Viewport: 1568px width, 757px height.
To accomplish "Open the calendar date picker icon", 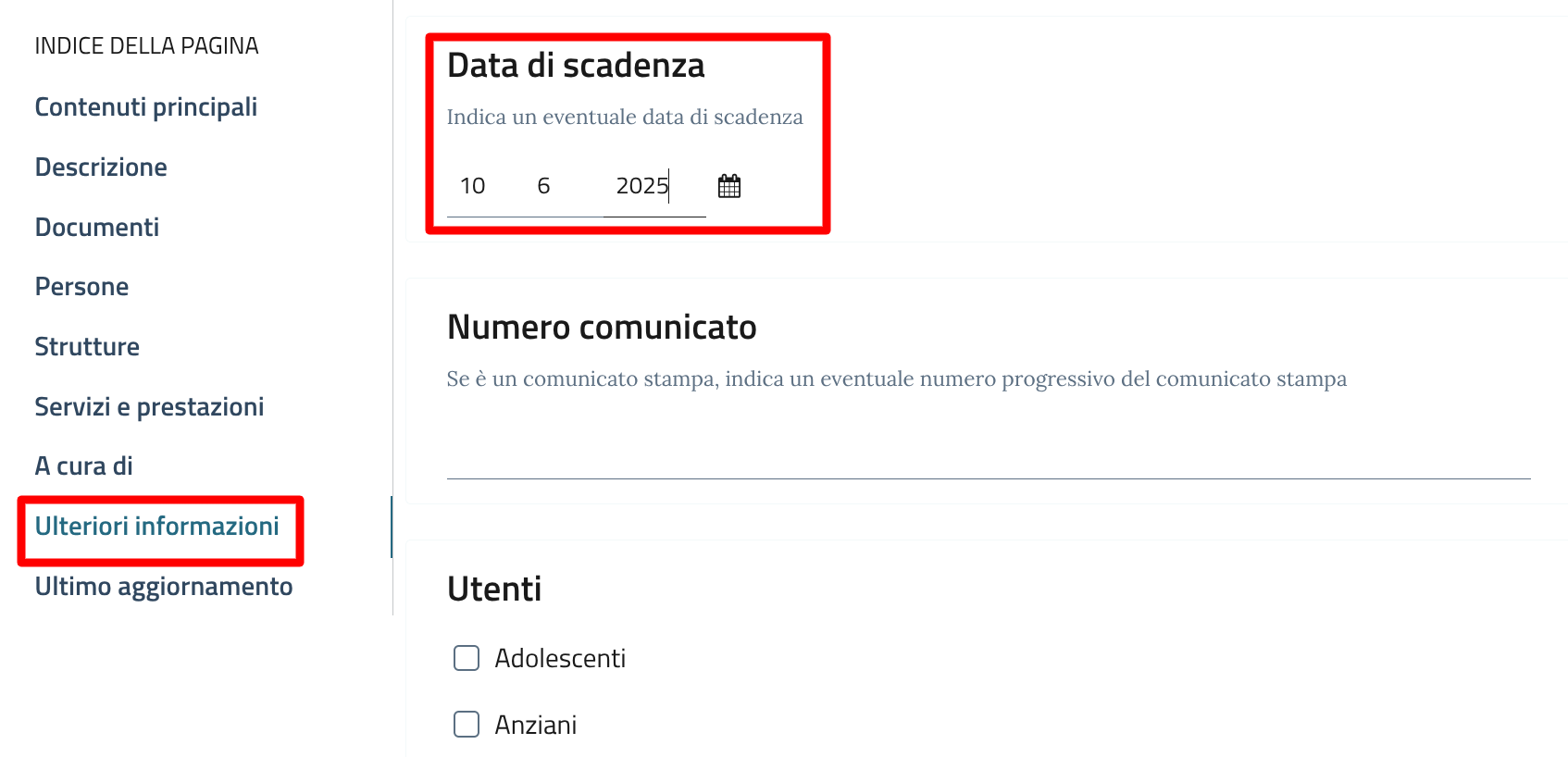I will click(x=729, y=186).
